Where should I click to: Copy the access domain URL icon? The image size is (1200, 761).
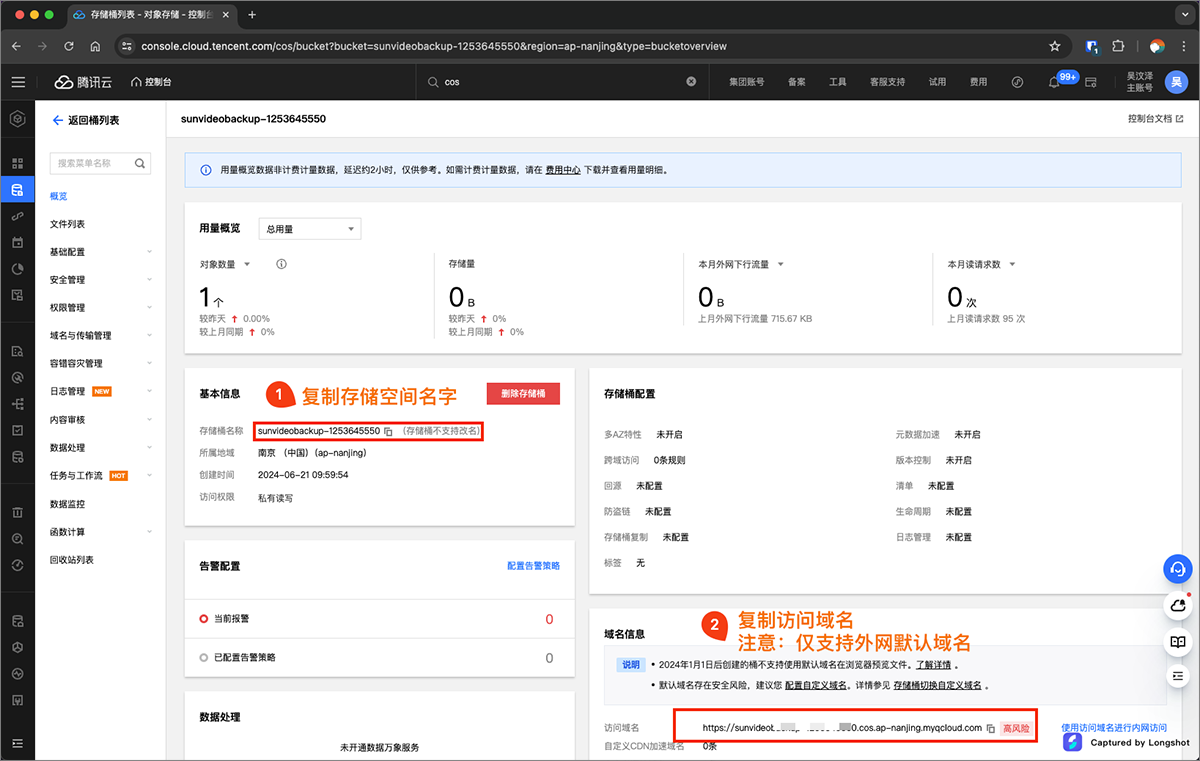(x=990, y=728)
